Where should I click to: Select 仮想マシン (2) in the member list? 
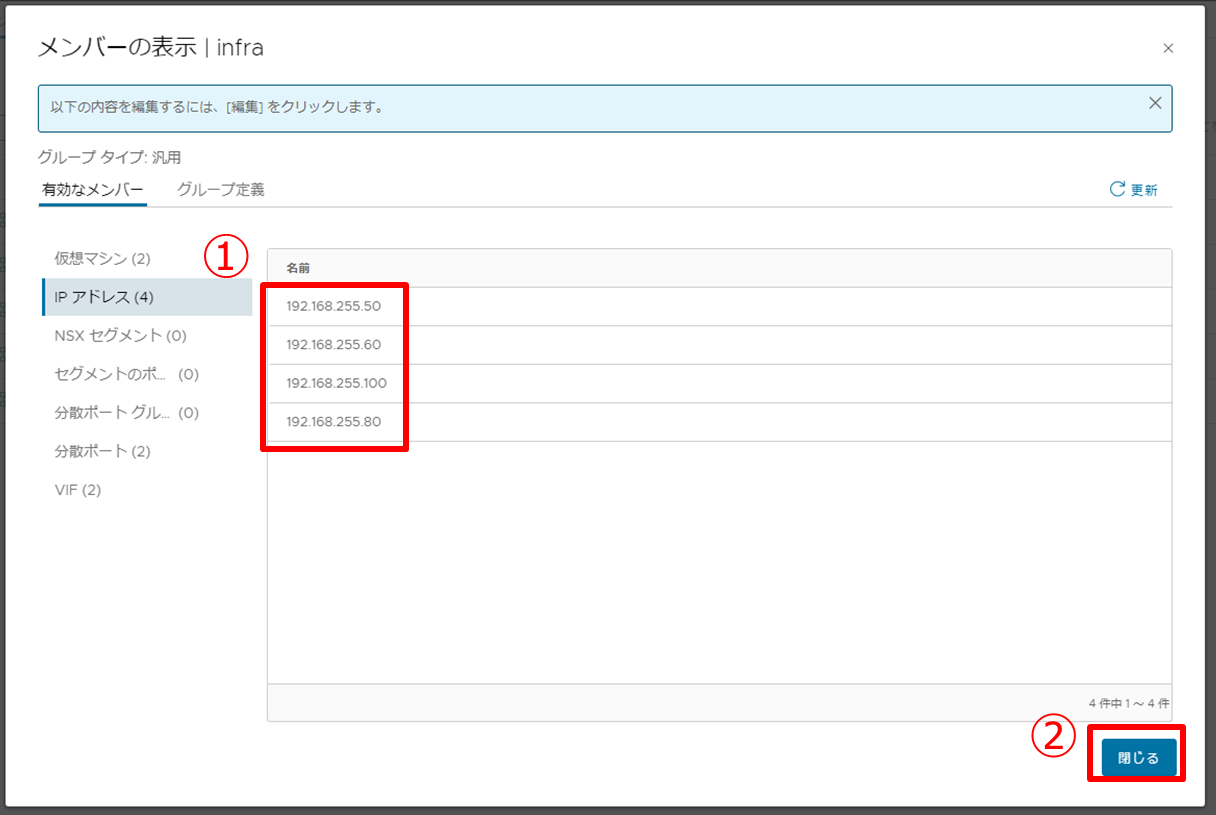pos(102,258)
